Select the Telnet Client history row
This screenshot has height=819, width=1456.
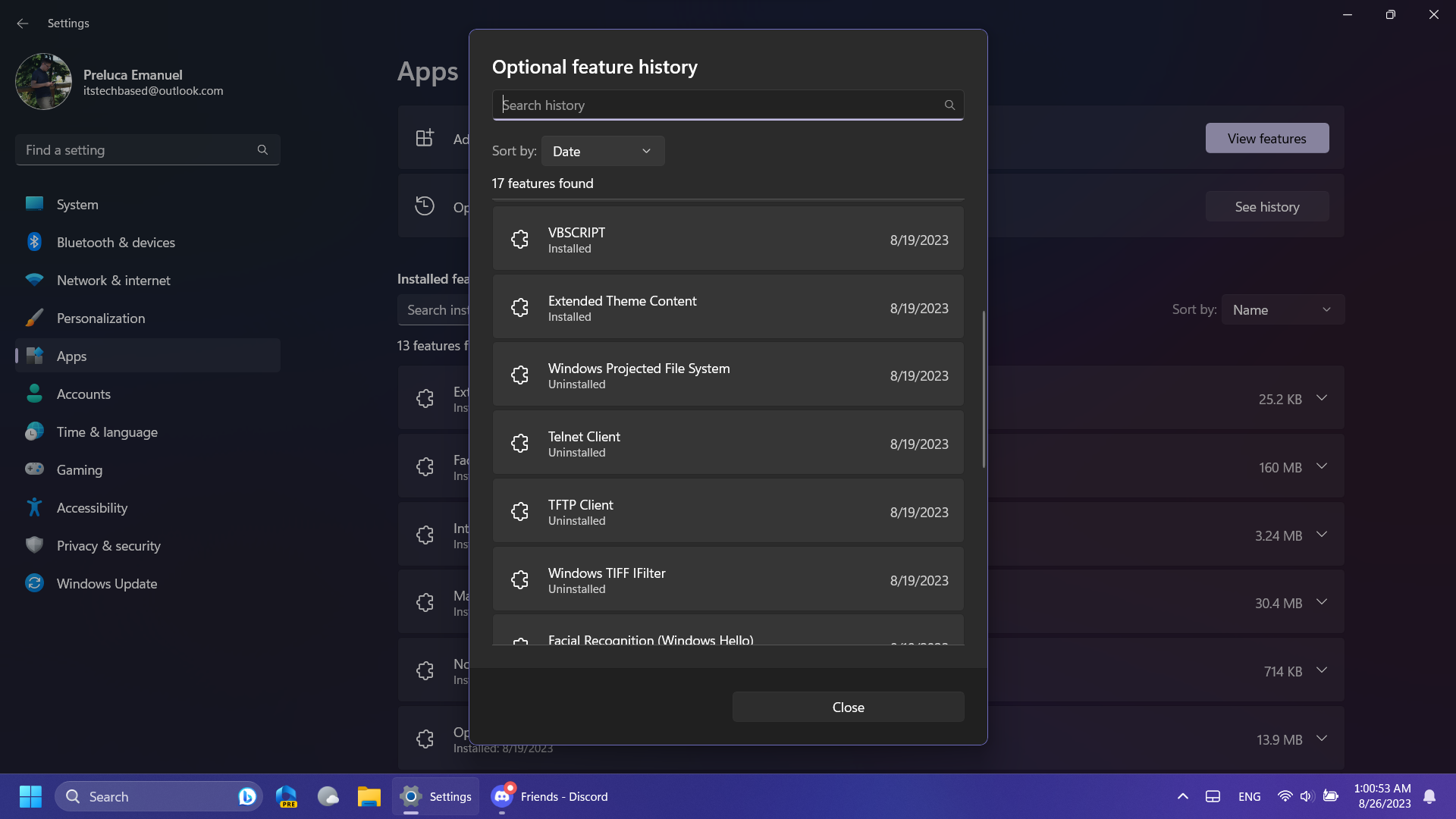click(728, 443)
